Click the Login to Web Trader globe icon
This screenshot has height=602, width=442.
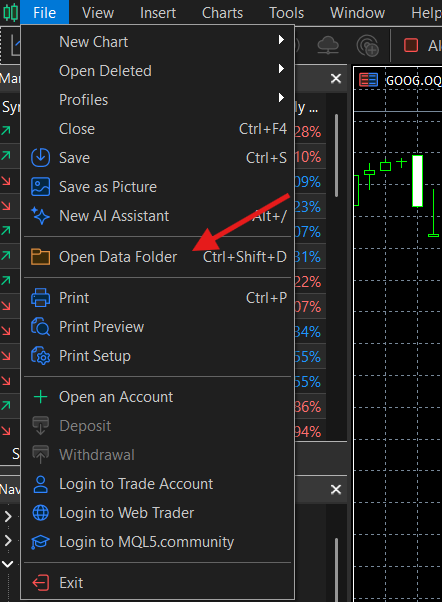40,513
